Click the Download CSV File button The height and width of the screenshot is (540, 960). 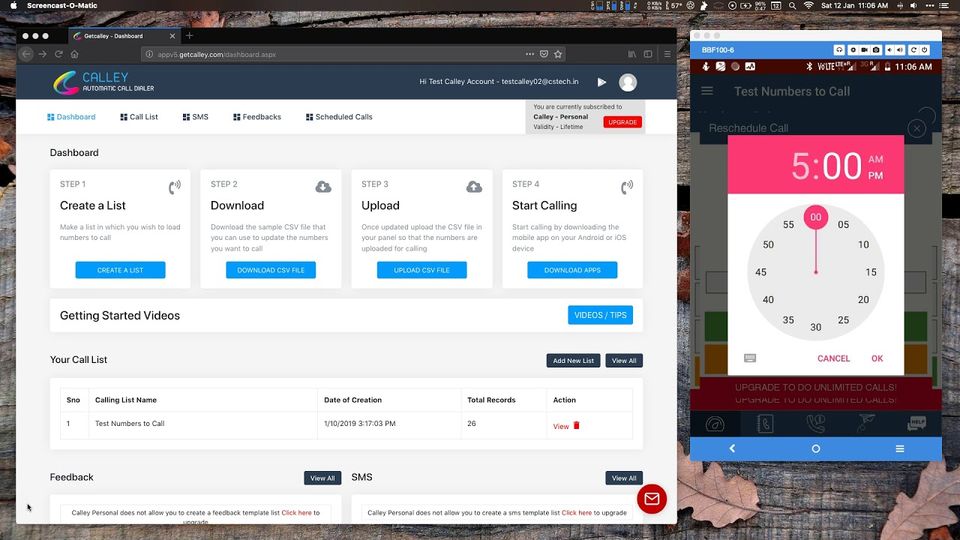(271, 270)
